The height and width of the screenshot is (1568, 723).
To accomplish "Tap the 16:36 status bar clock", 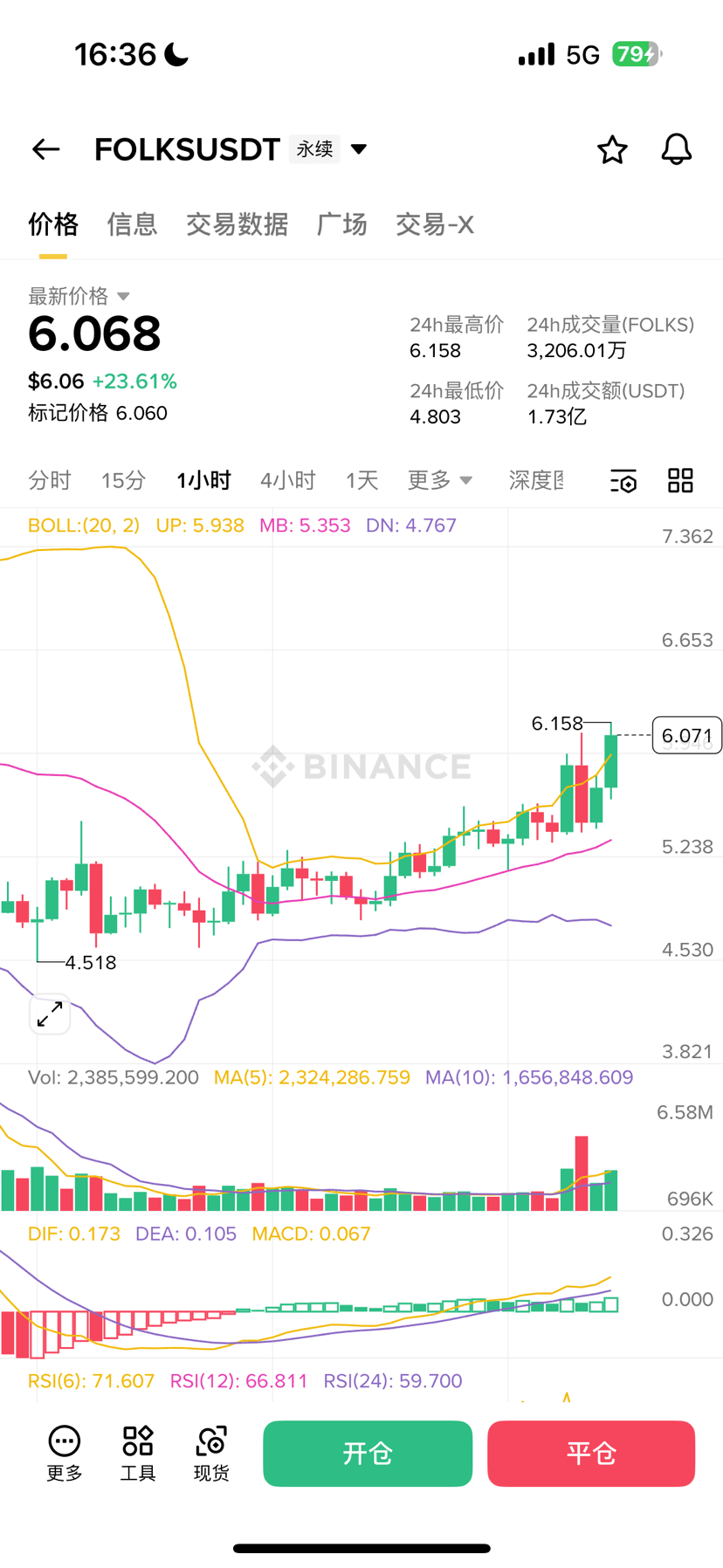I will [x=115, y=54].
